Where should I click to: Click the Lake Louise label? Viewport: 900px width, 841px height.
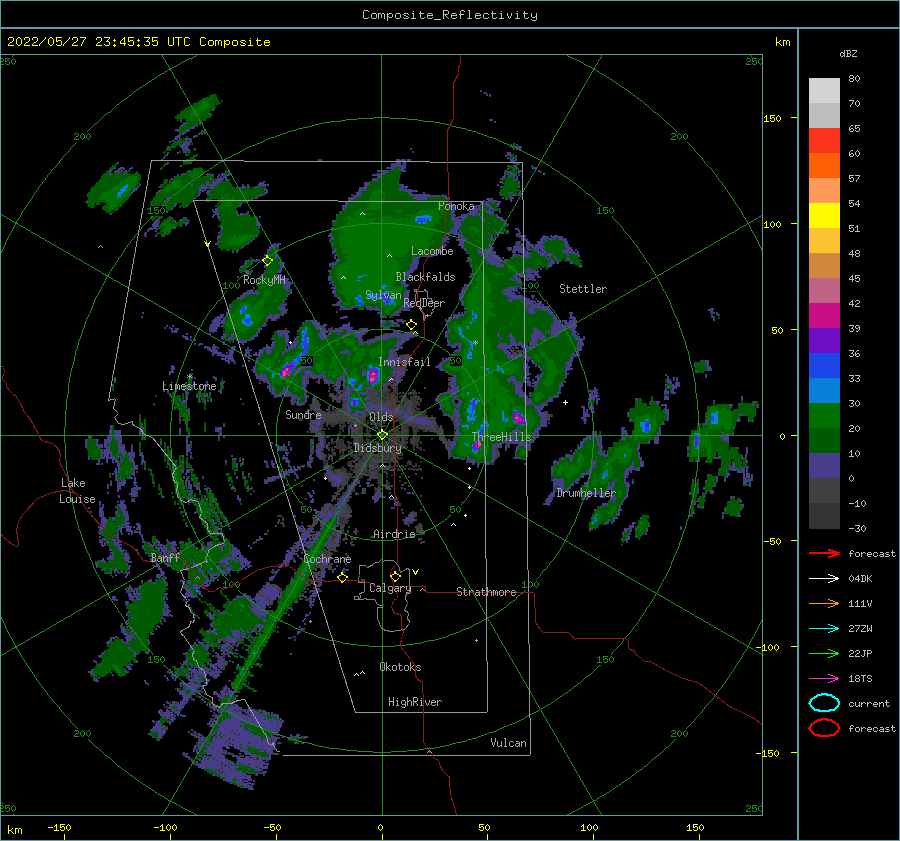tap(78, 491)
